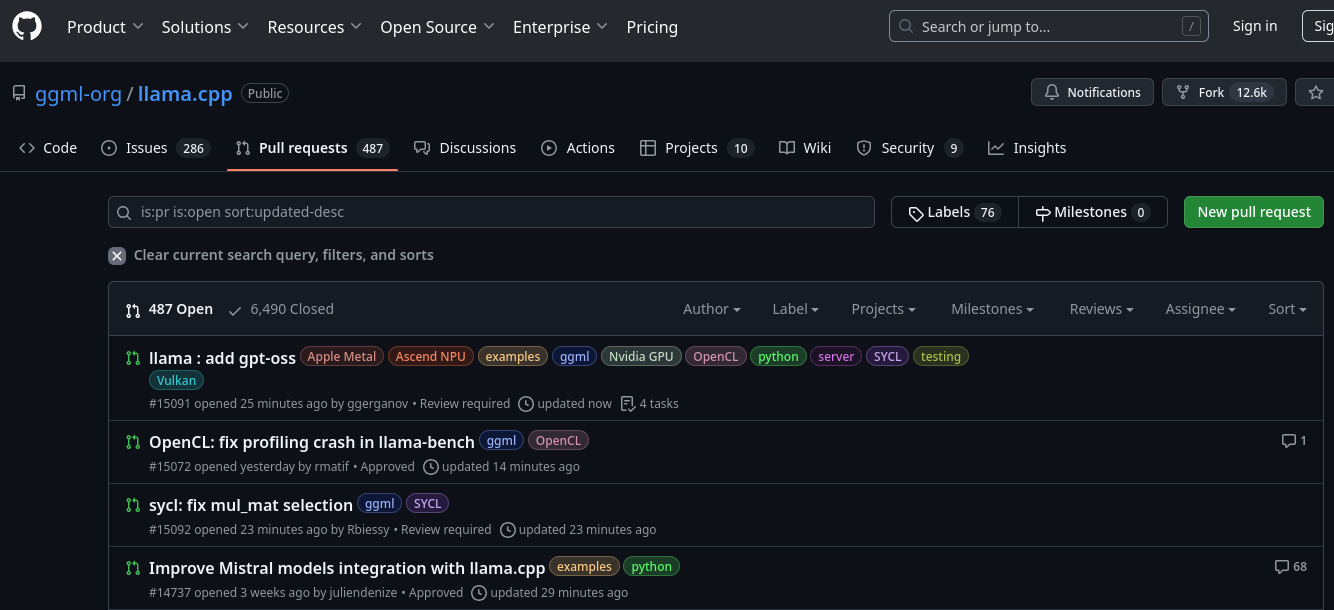This screenshot has width=1334, height=610.
Task: Click the Pricing link in the header
Action: point(652,27)
